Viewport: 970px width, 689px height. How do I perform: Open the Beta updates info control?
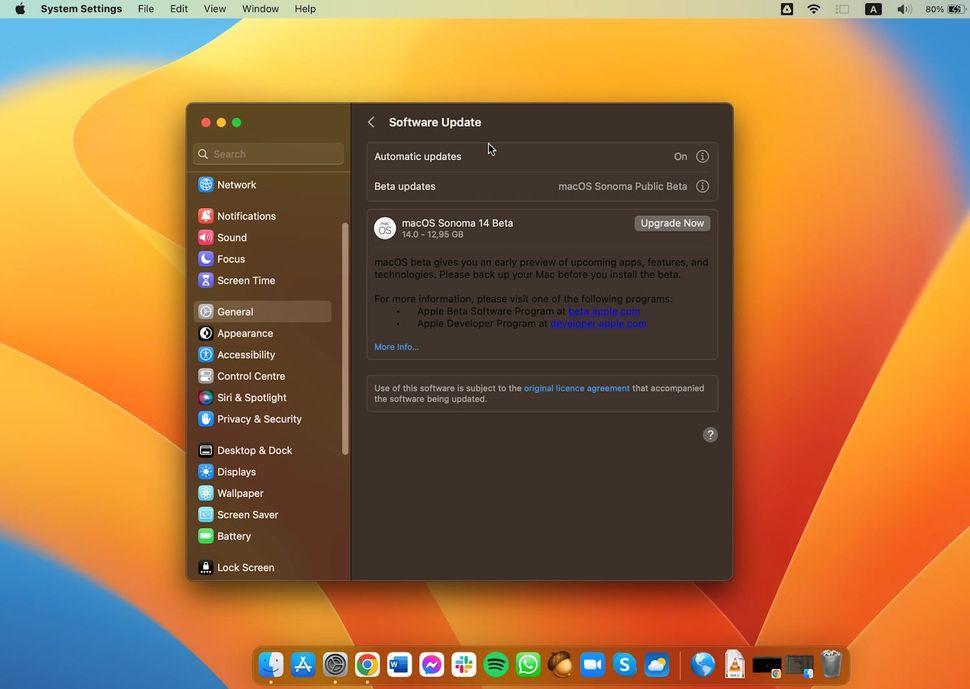[702, 186]
